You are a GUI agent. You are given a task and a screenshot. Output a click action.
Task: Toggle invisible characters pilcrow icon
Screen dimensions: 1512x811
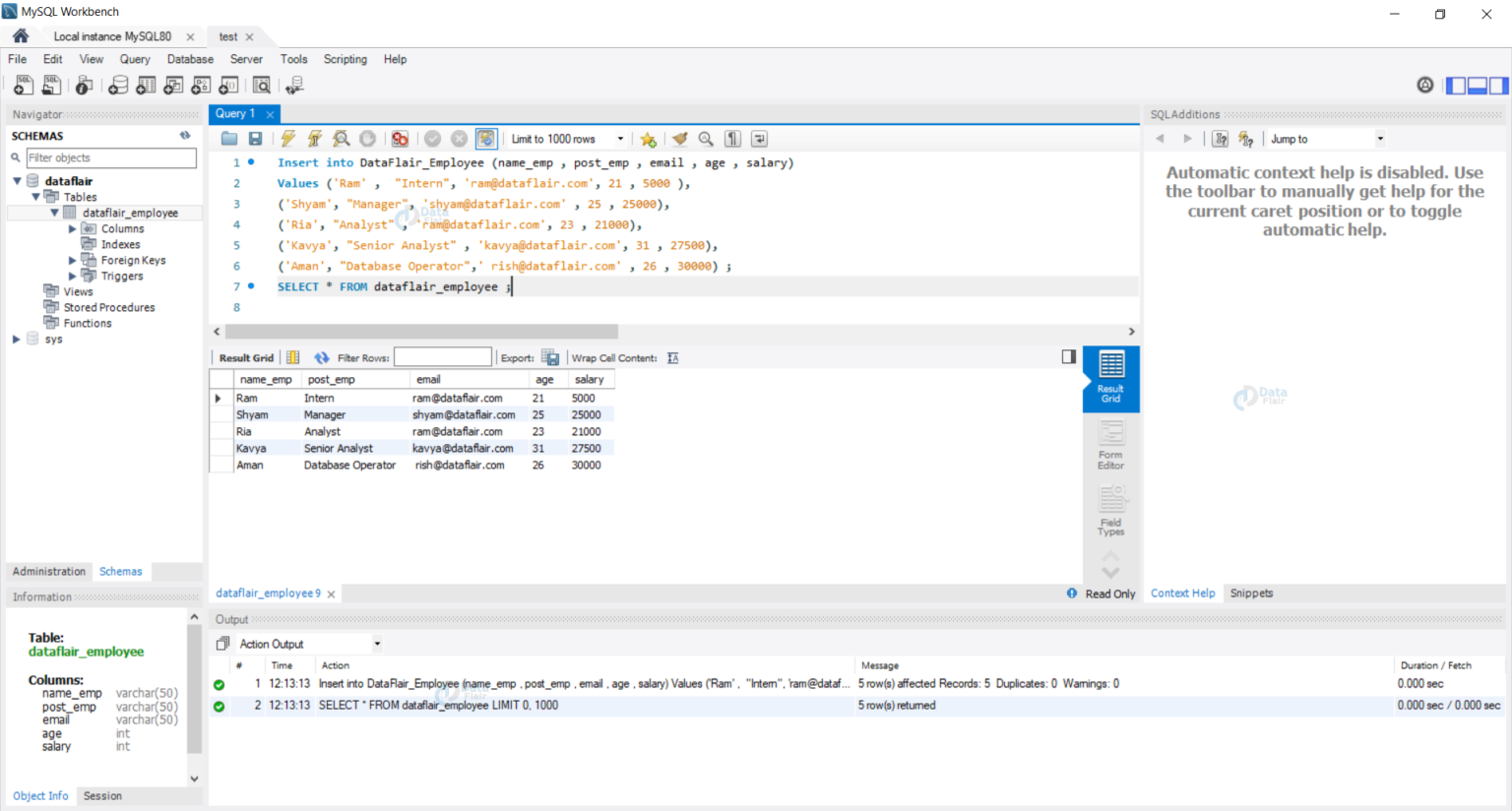pos(732,139)
